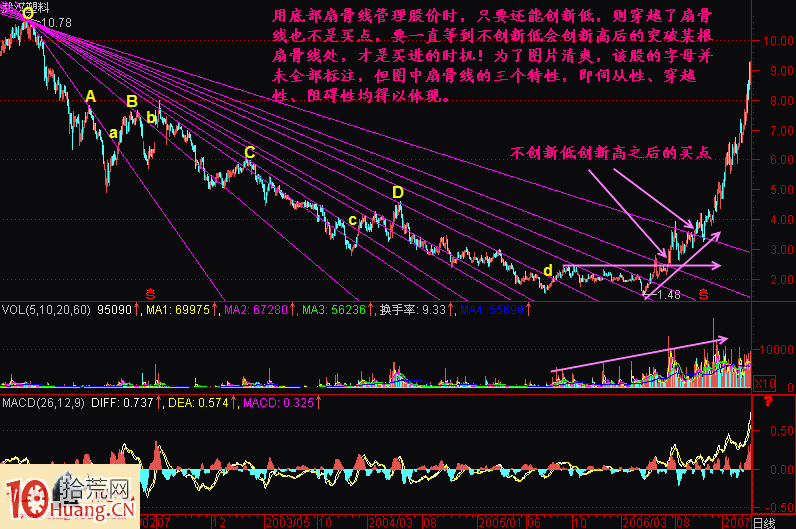This screenshot has height=529, width=796.
Task: Click the 2004/03 date on time axis
Action: tap(391, 522)
